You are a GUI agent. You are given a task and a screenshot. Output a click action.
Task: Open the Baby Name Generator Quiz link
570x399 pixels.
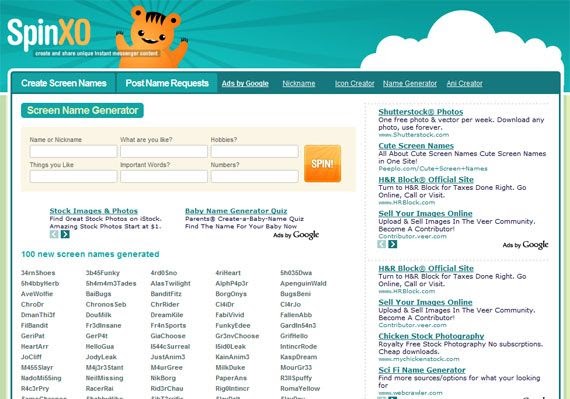pyautogui.click(x=236, y=211)
